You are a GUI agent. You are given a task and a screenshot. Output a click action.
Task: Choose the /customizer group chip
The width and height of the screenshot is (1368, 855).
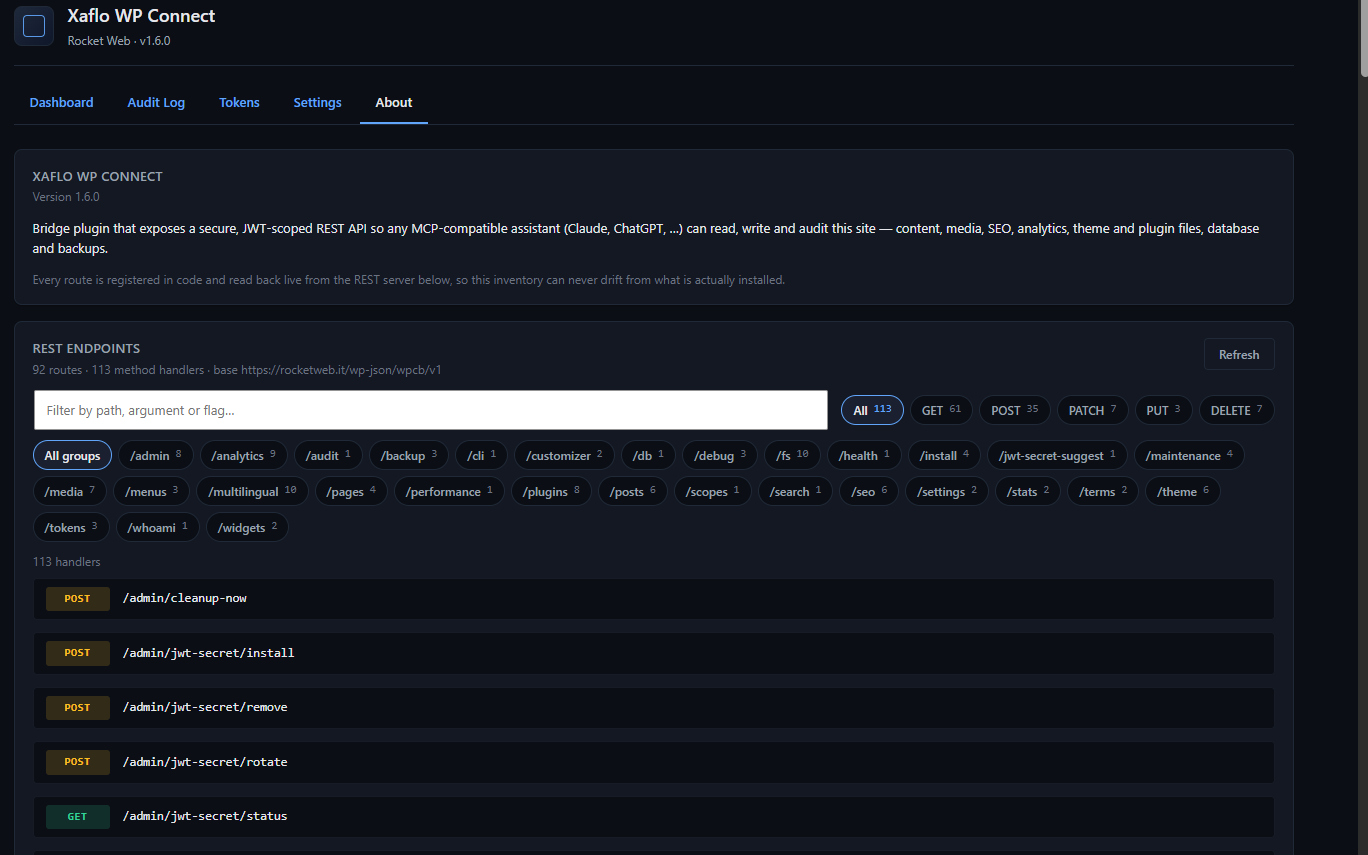564,456
